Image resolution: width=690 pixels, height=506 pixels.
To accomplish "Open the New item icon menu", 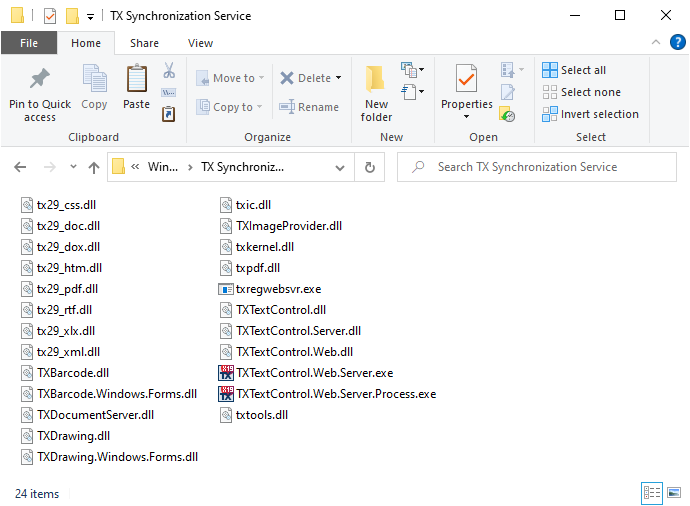I will [412, 70].
